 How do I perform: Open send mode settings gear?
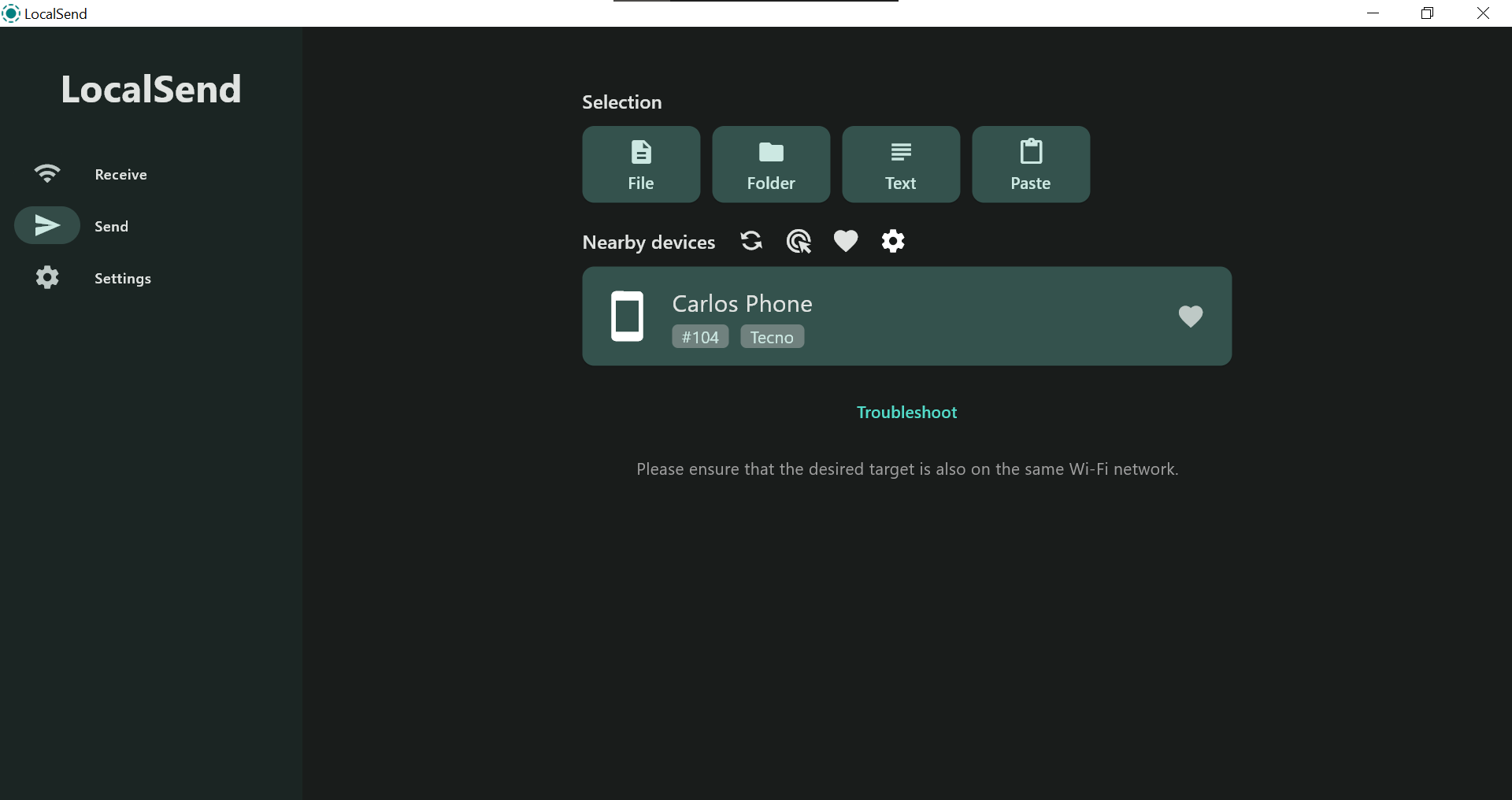(x=893, y=241)
